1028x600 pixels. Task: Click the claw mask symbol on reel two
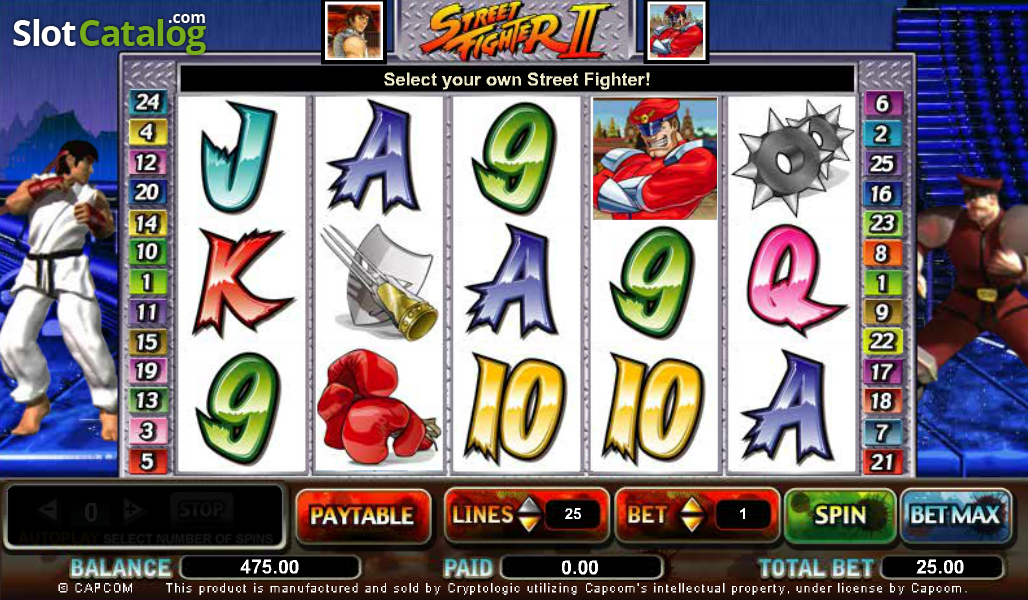380,282
